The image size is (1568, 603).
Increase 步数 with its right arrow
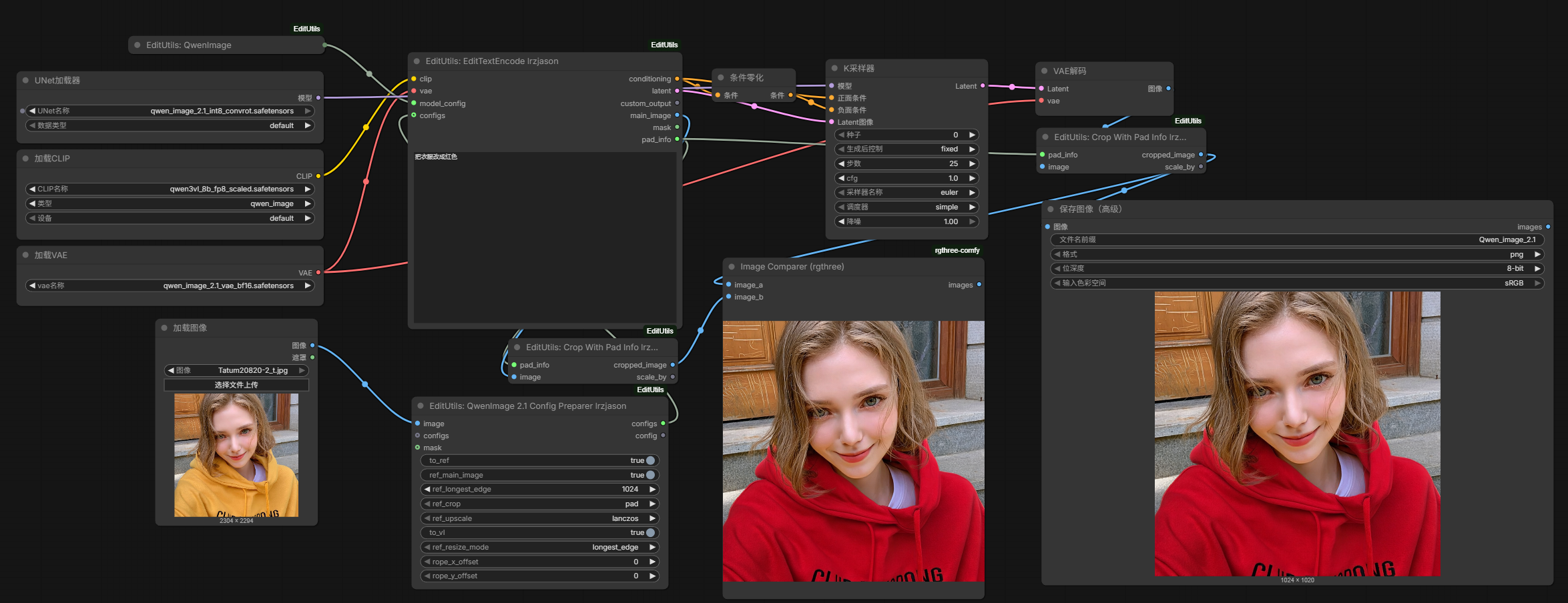972,163
